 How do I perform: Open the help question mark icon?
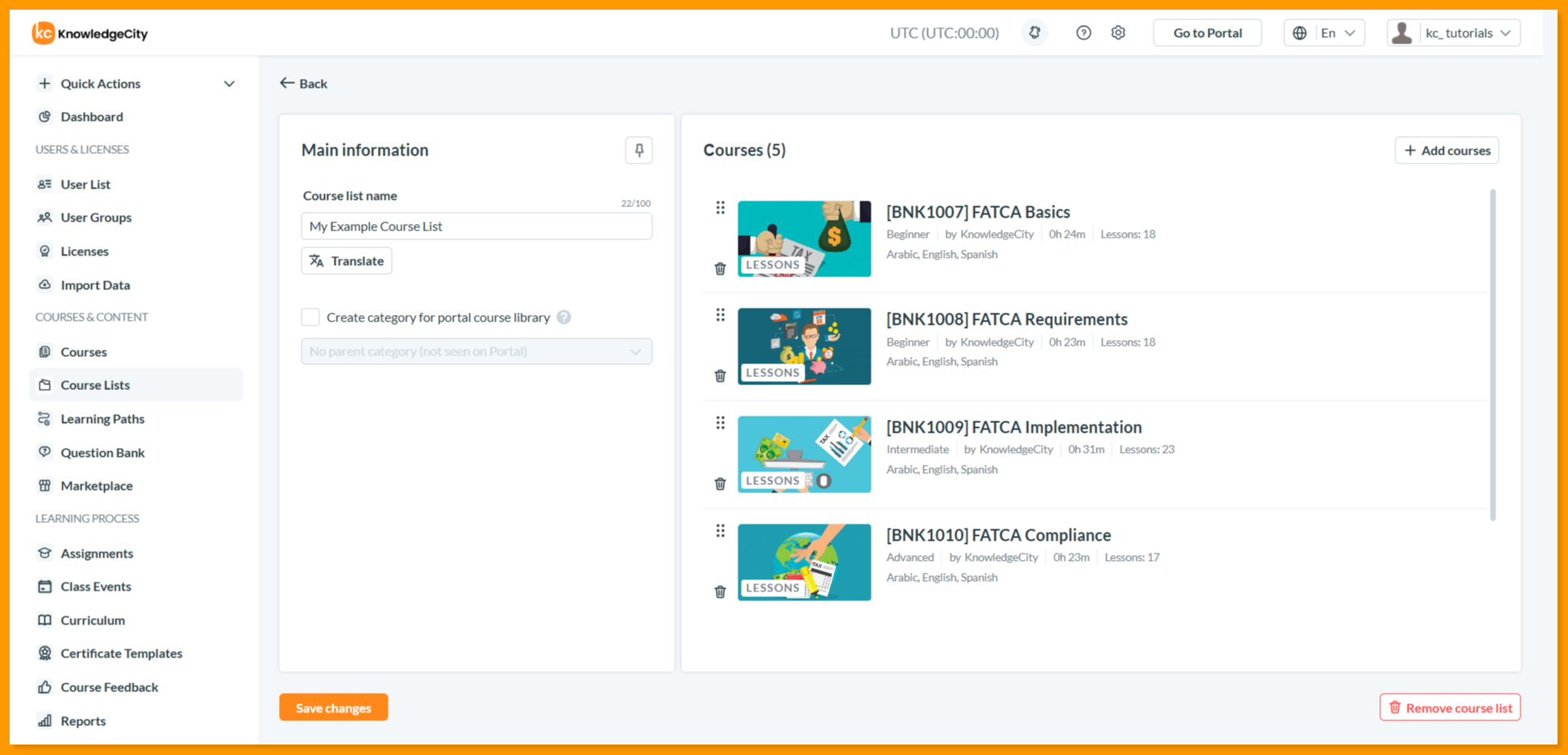(x=1083, y=33)
